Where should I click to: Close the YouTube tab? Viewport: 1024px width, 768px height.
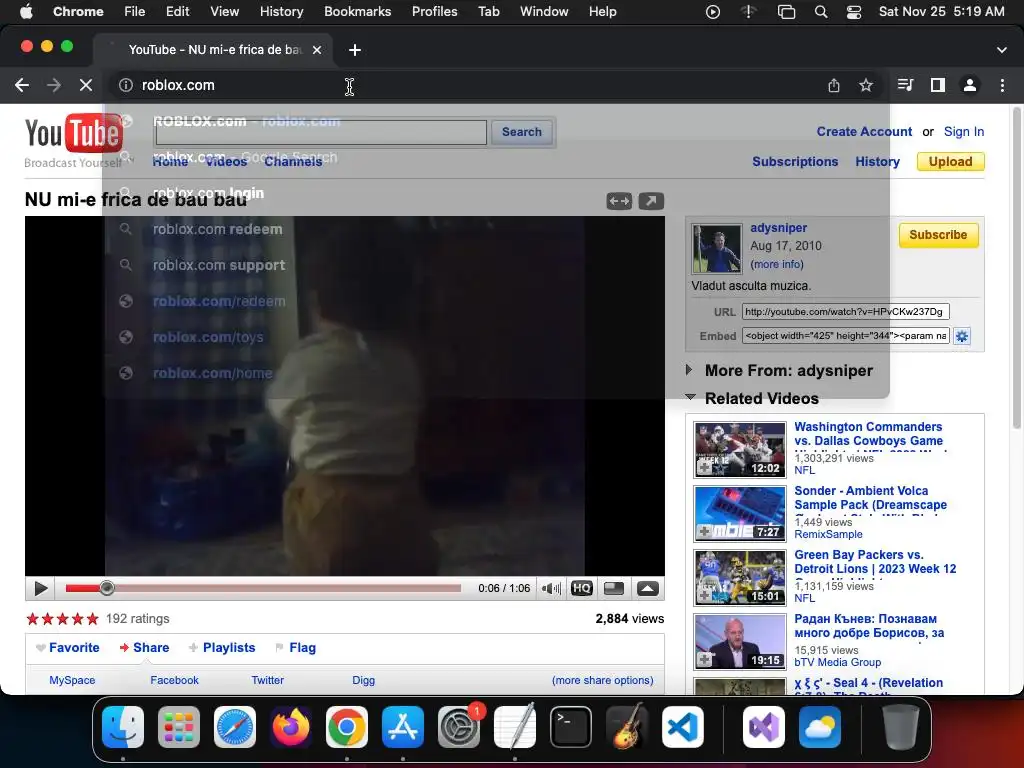click(x=317, y=50)
